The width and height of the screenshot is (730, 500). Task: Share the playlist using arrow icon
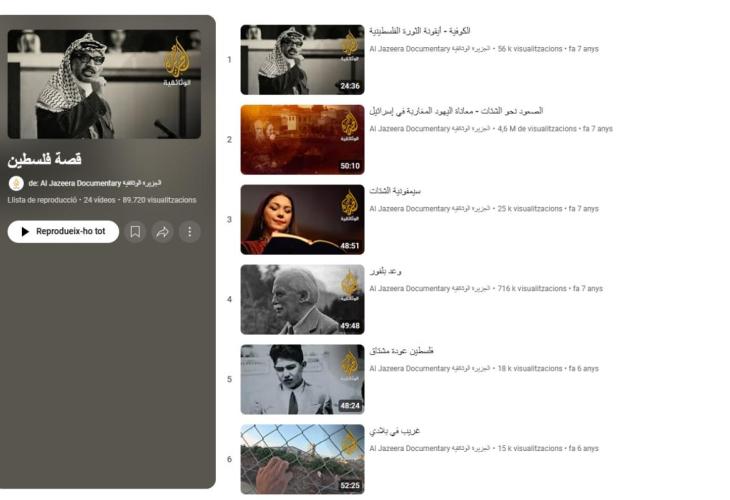click(x=162, y=231)
